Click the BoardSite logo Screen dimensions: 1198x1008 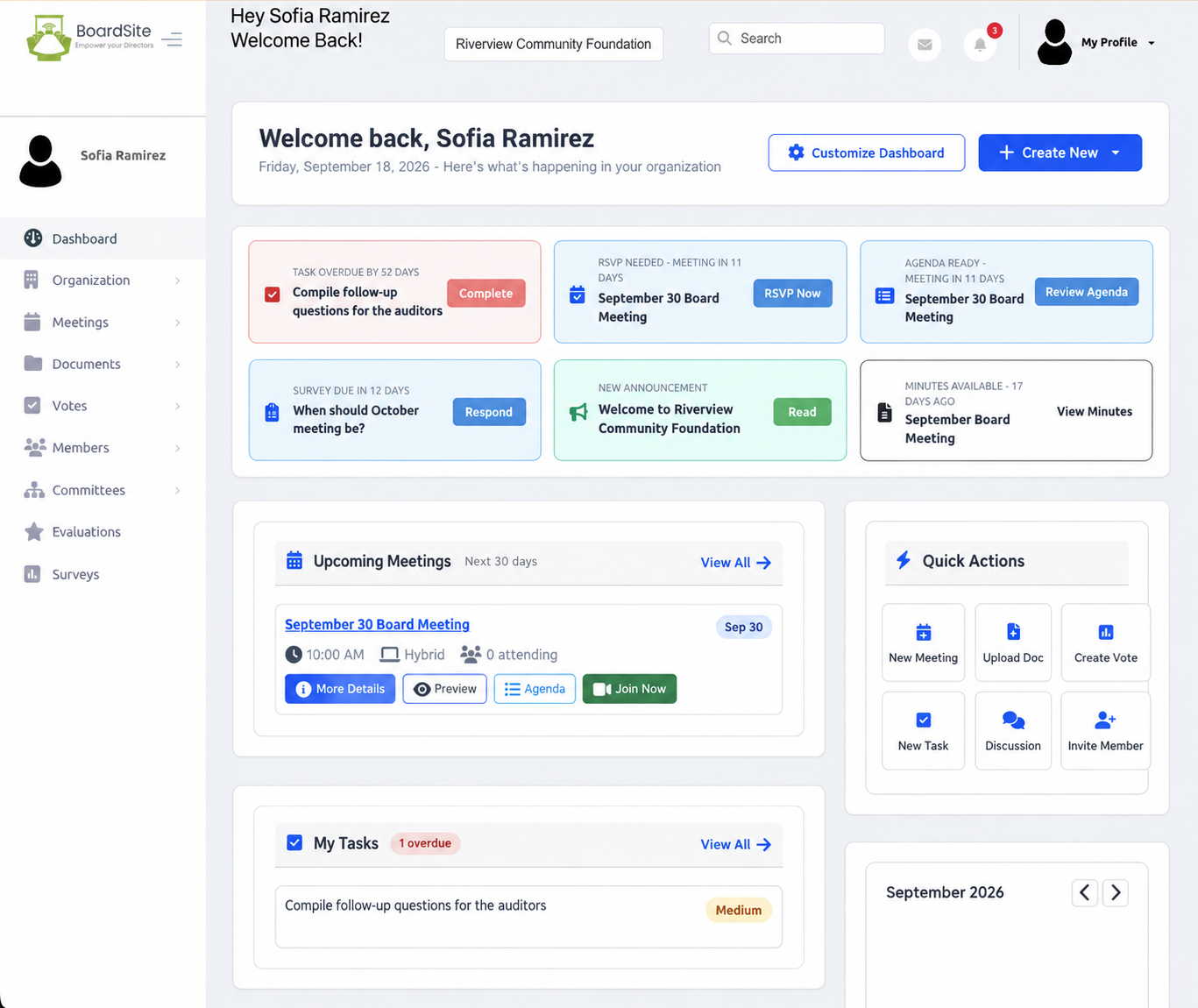[x=90, y=38]
